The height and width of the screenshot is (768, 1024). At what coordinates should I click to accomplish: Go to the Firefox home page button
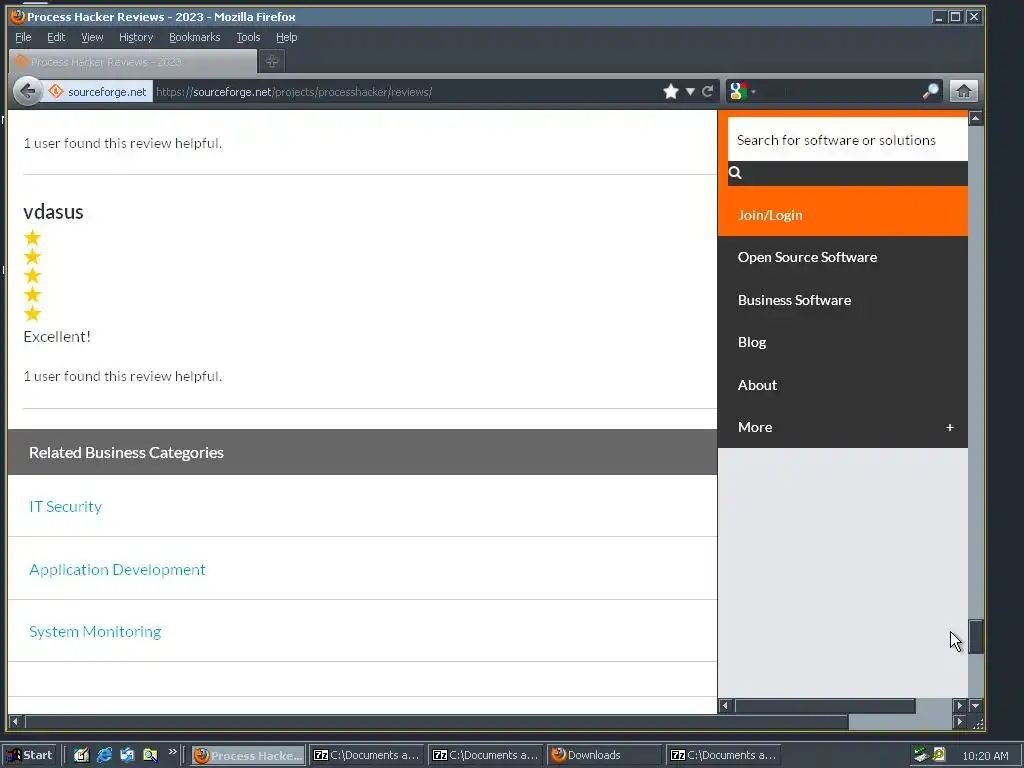pyautogui.click(x=964, y=91)
